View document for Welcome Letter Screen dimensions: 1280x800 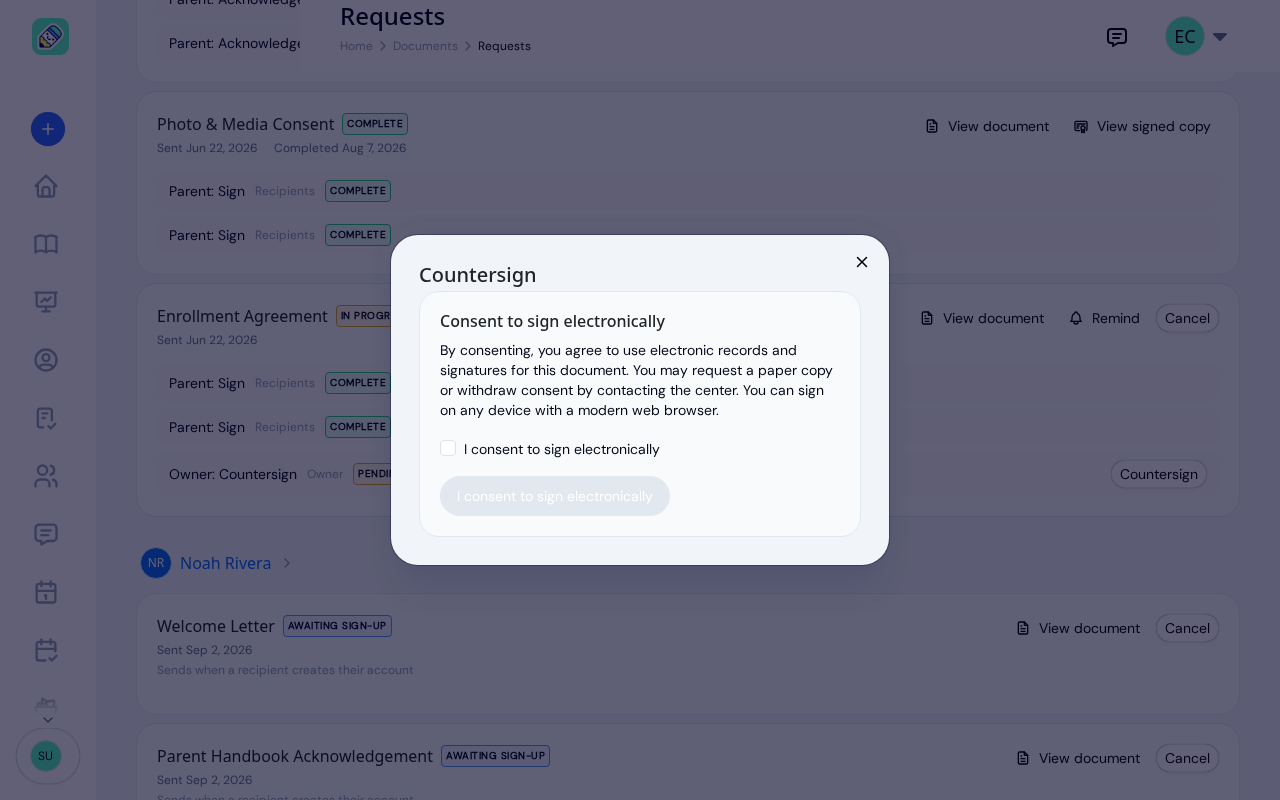click(1078, 628)
